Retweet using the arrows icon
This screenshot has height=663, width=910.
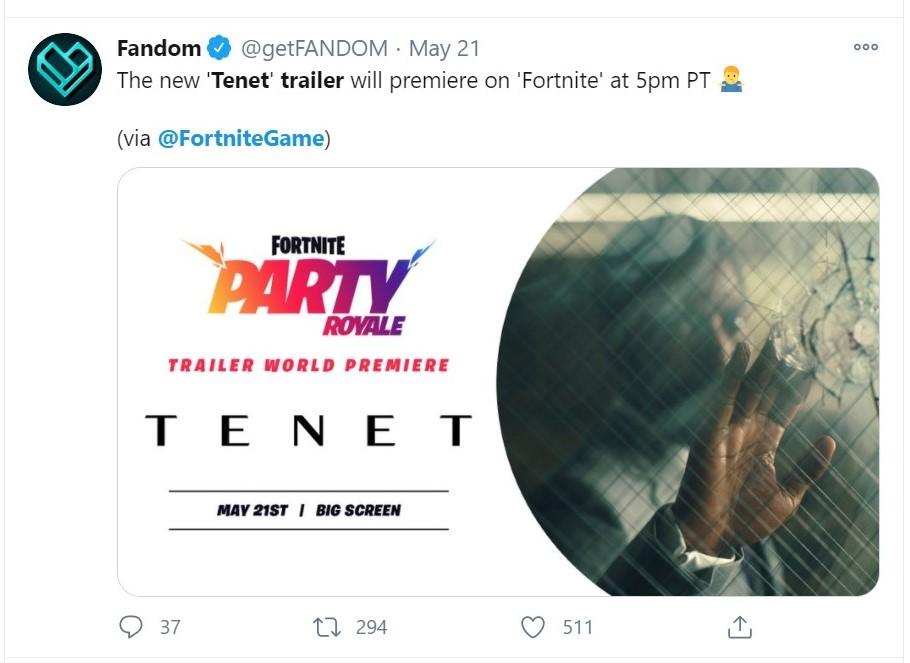[x=326, y=627]
